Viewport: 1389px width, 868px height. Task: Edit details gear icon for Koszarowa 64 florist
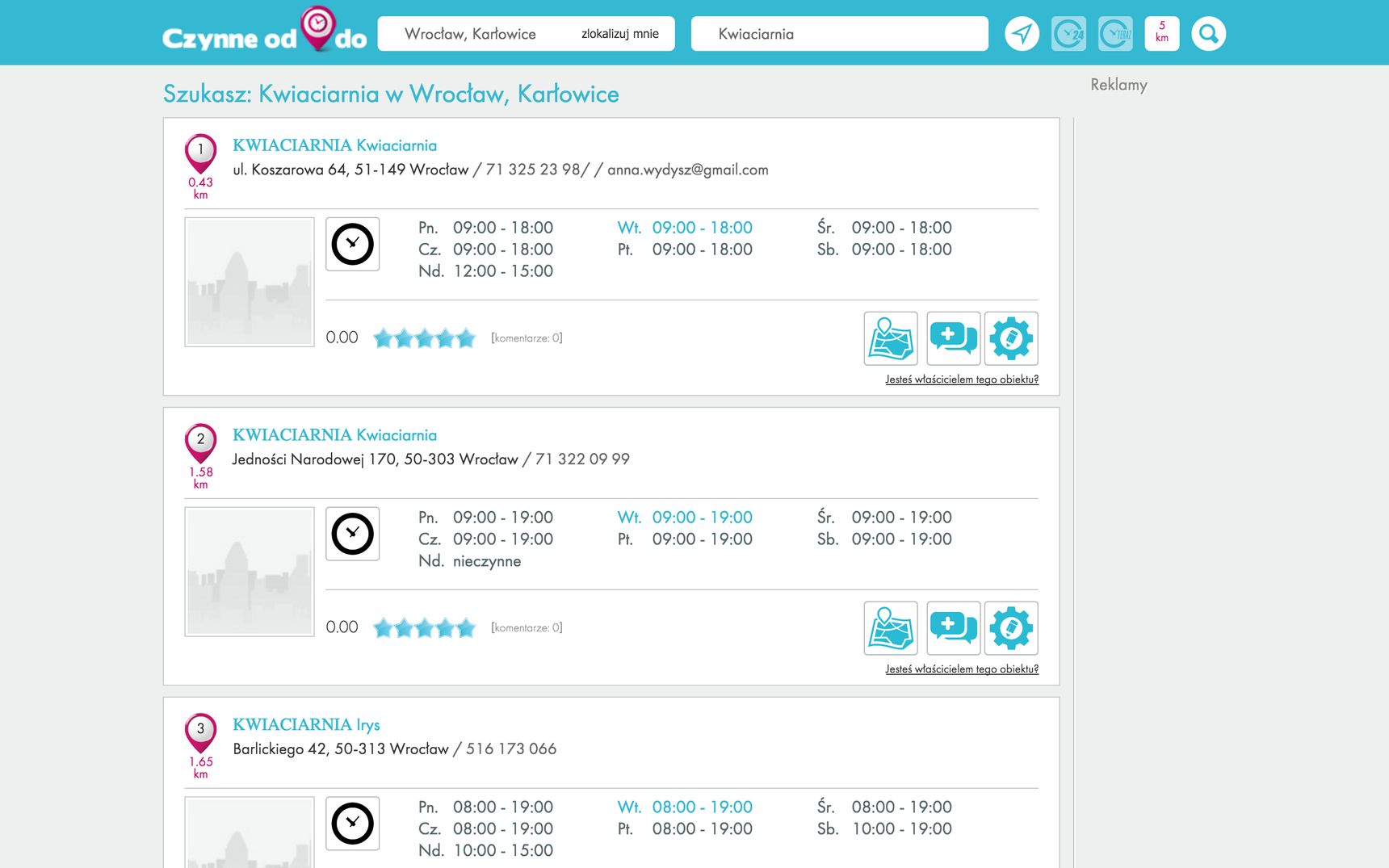tap(1011, 338)
